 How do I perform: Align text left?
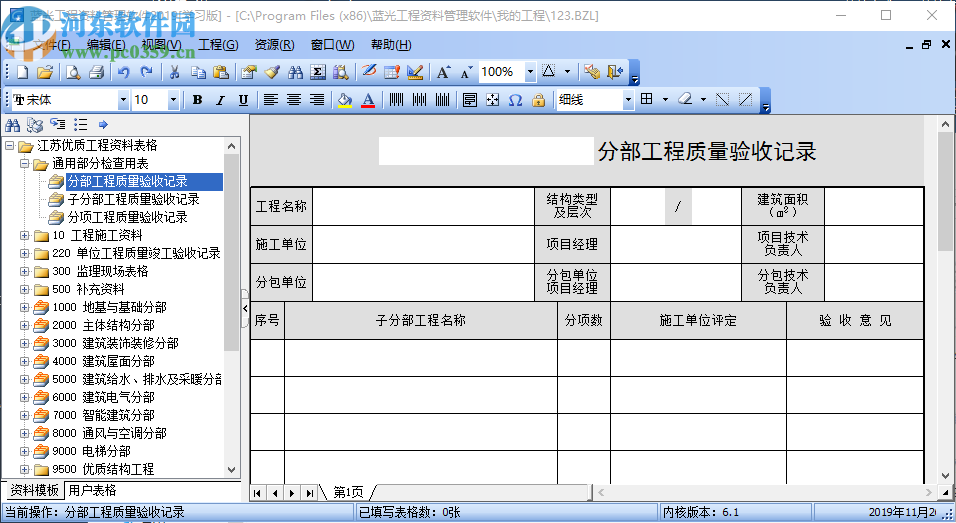coord(271,100)
